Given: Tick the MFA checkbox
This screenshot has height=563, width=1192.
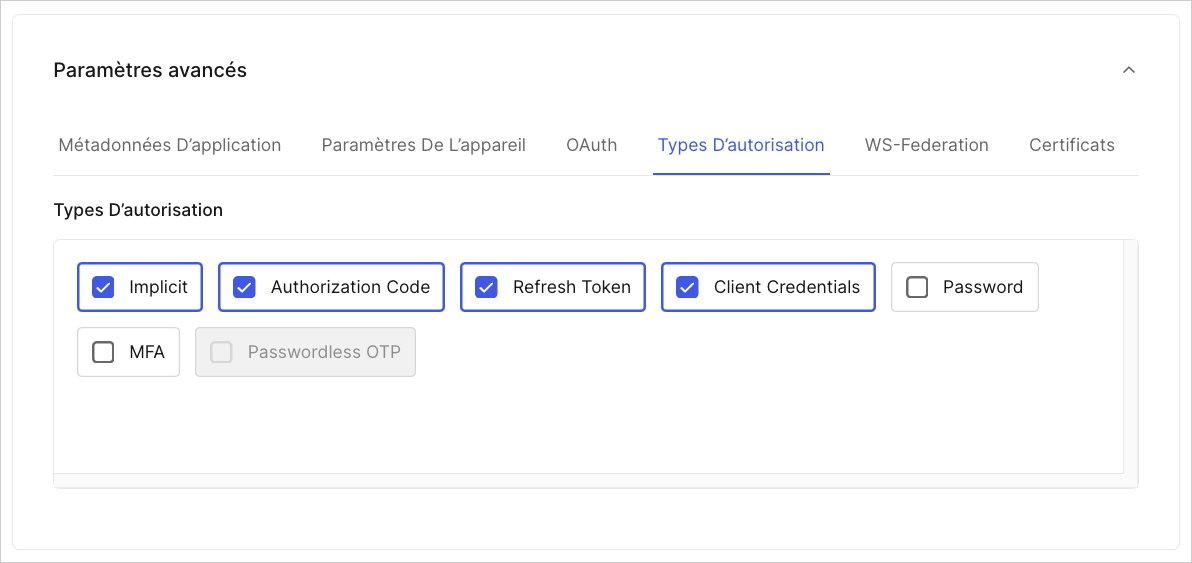Looking at the screenshot, I should pyautogui.click(x=103, y=352).
